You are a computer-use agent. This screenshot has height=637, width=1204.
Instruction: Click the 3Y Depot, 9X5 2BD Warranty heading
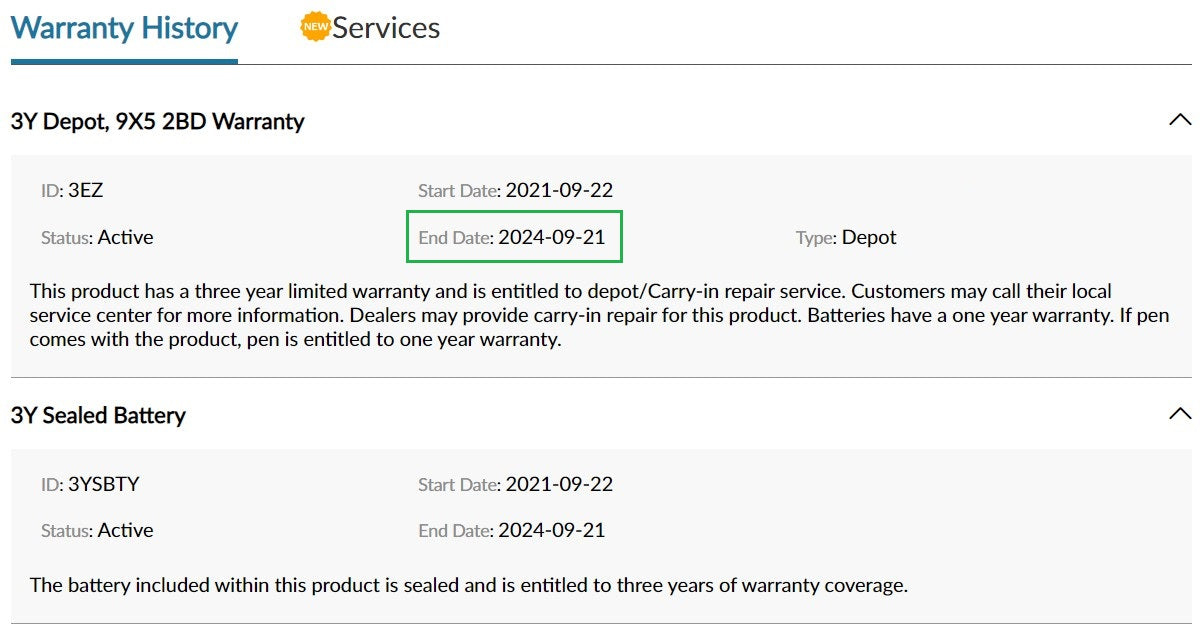coord(157,122)
